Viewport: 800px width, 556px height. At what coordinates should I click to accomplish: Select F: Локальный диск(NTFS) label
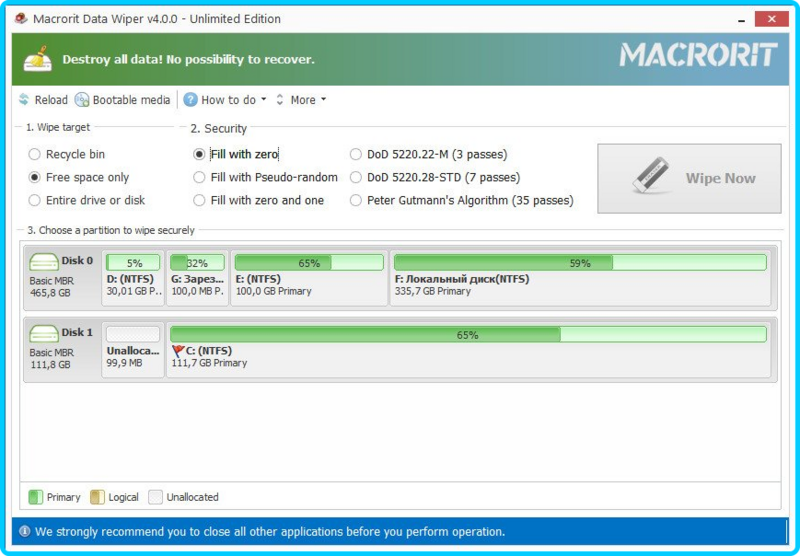(x=462, y=279)
